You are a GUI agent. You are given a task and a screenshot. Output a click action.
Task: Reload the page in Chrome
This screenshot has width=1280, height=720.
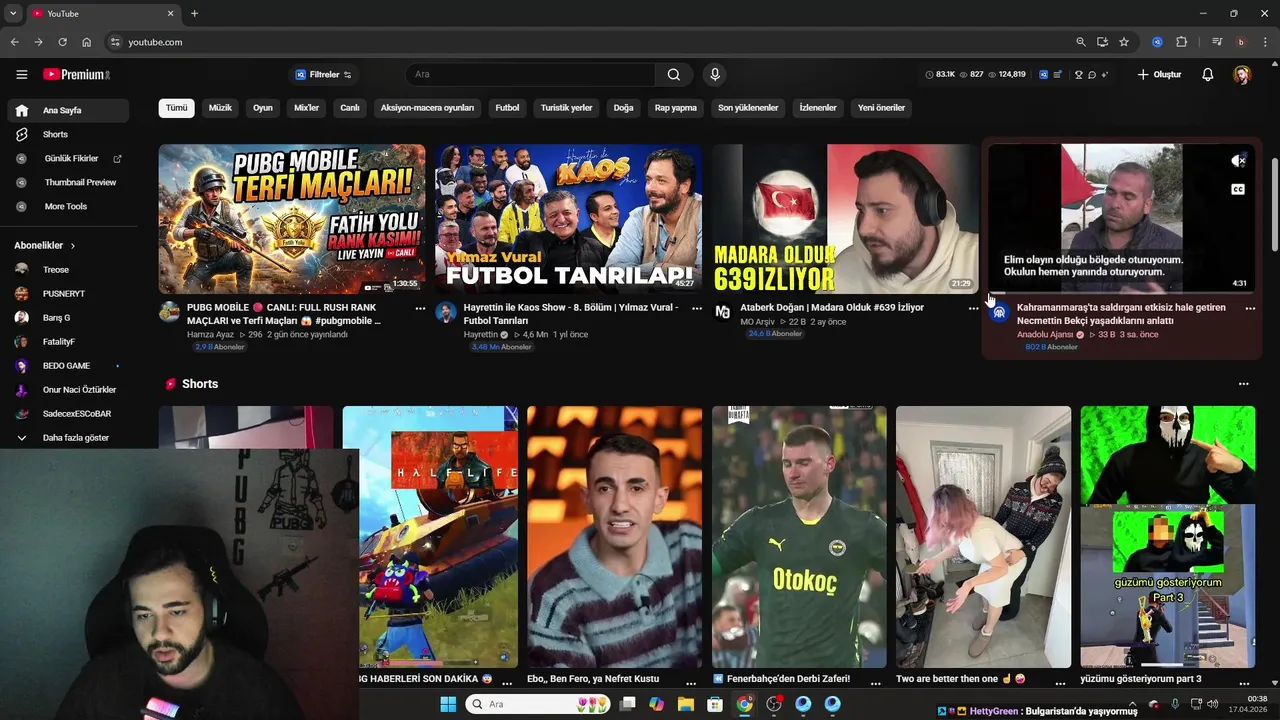click(62, 42)
